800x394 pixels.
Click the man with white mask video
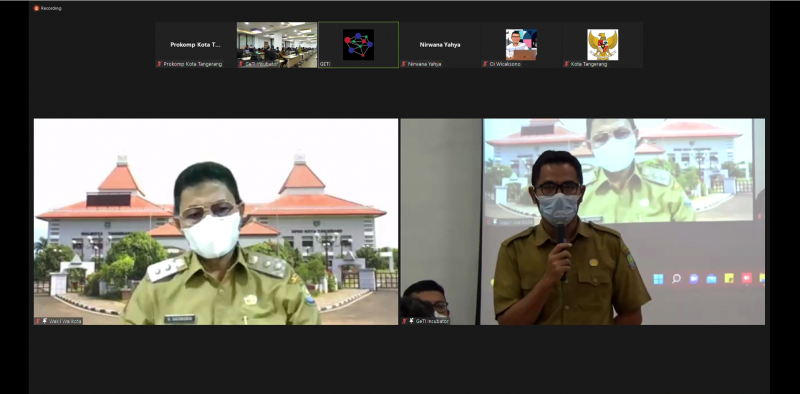point(216,221)
